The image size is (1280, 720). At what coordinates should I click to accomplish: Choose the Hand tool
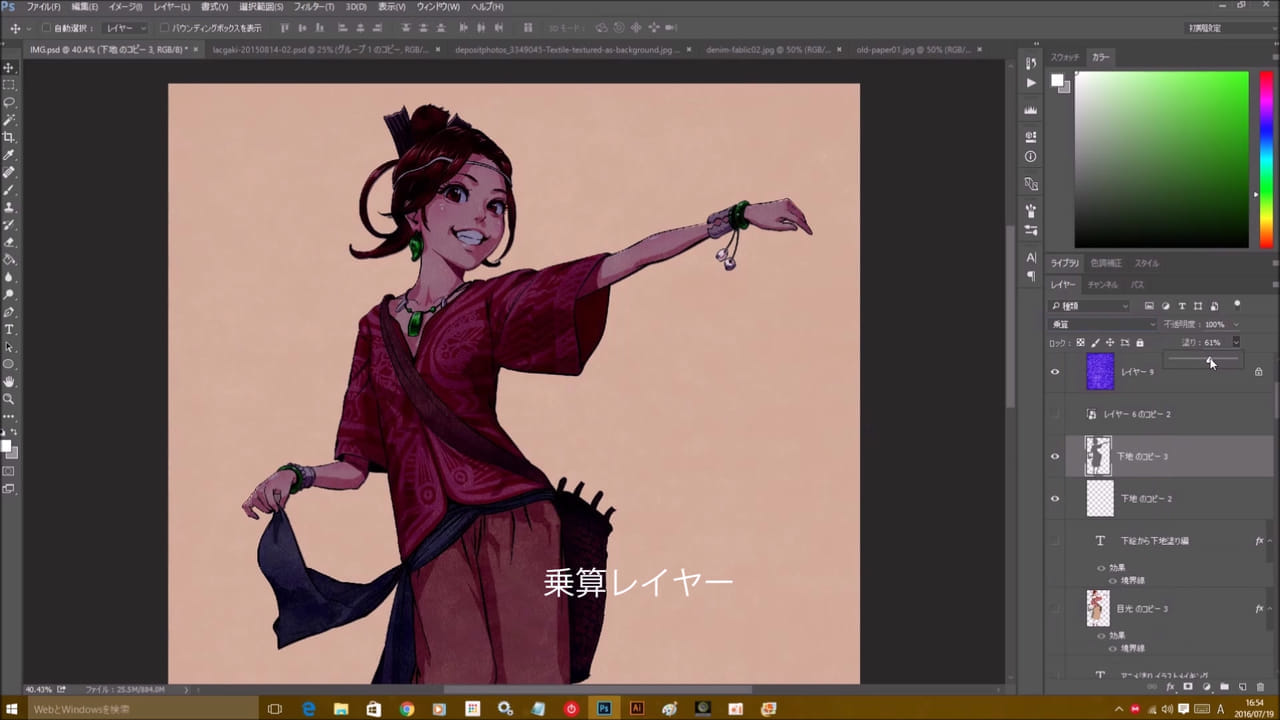(9, 381)
